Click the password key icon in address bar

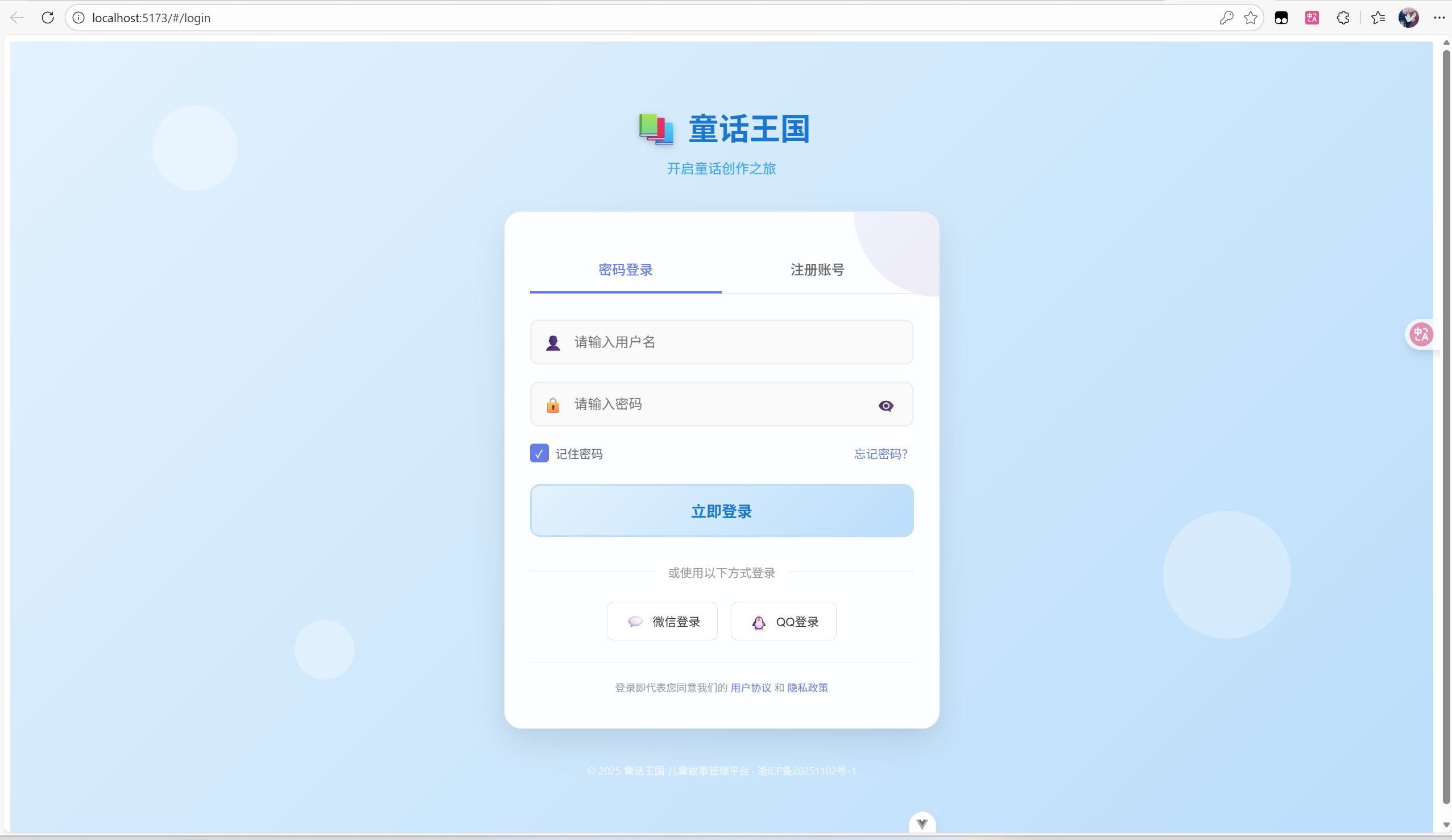point(1226,18)
